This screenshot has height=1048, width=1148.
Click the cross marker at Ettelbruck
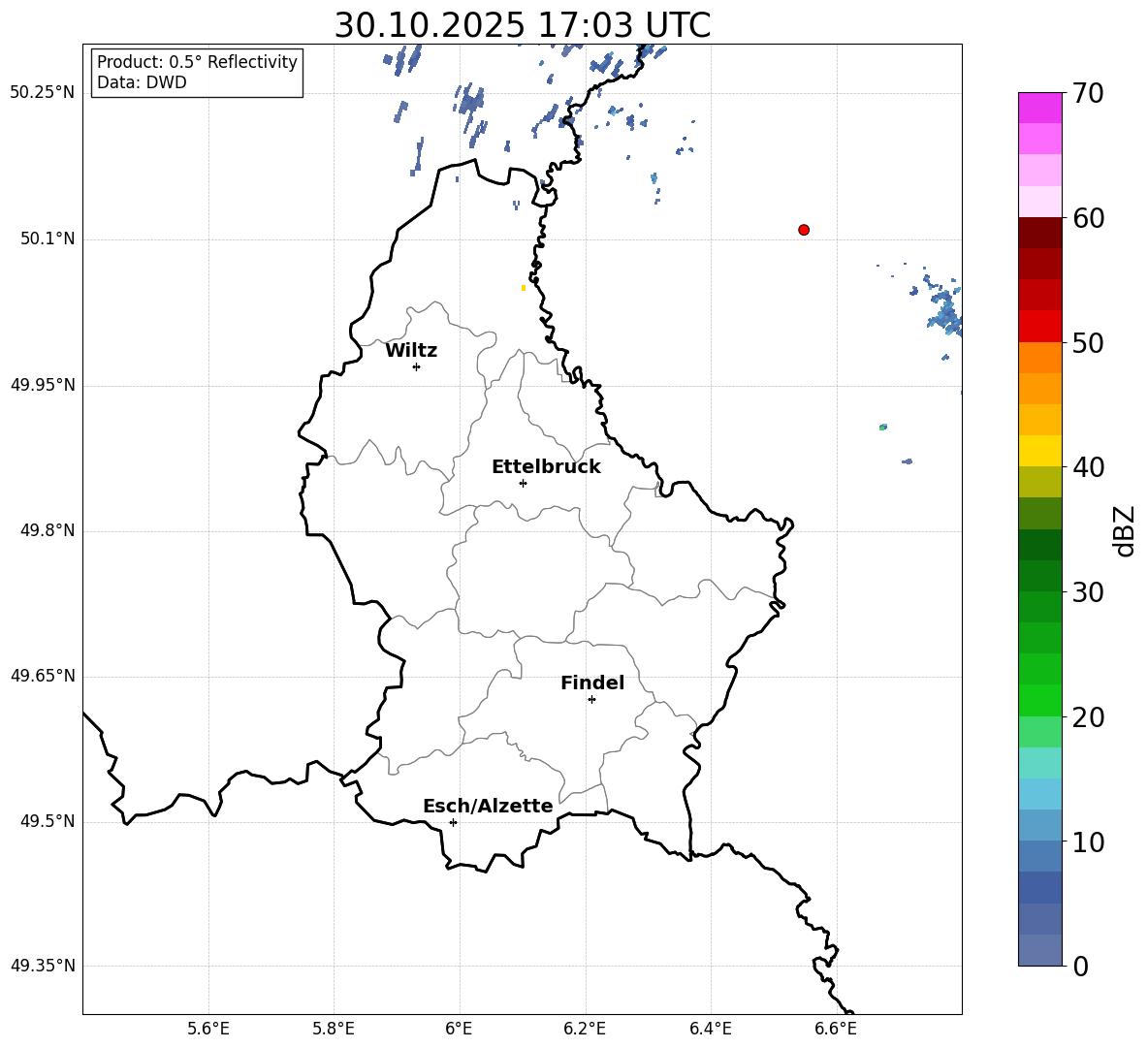point(523,483)
